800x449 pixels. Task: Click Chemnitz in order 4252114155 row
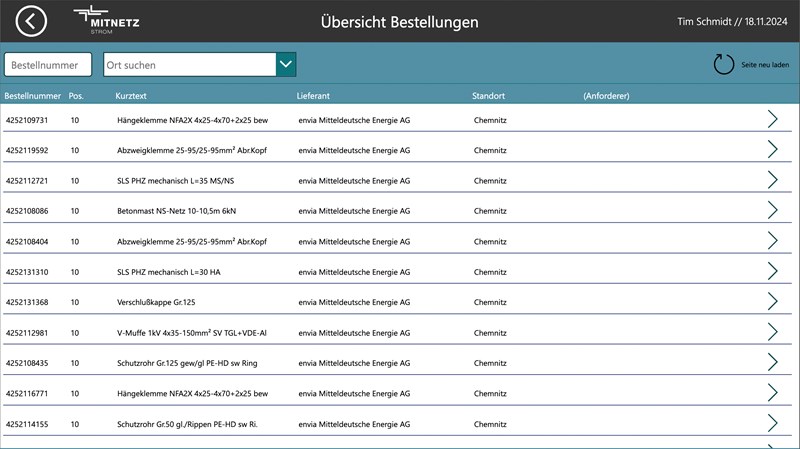[x=490, y=424]
